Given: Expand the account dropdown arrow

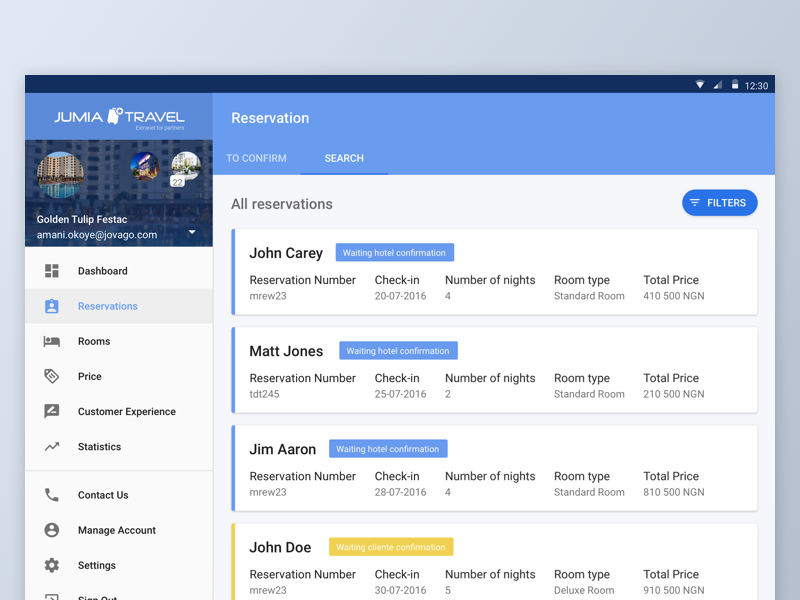Looking at the screenshot, I should click(192, 233).
